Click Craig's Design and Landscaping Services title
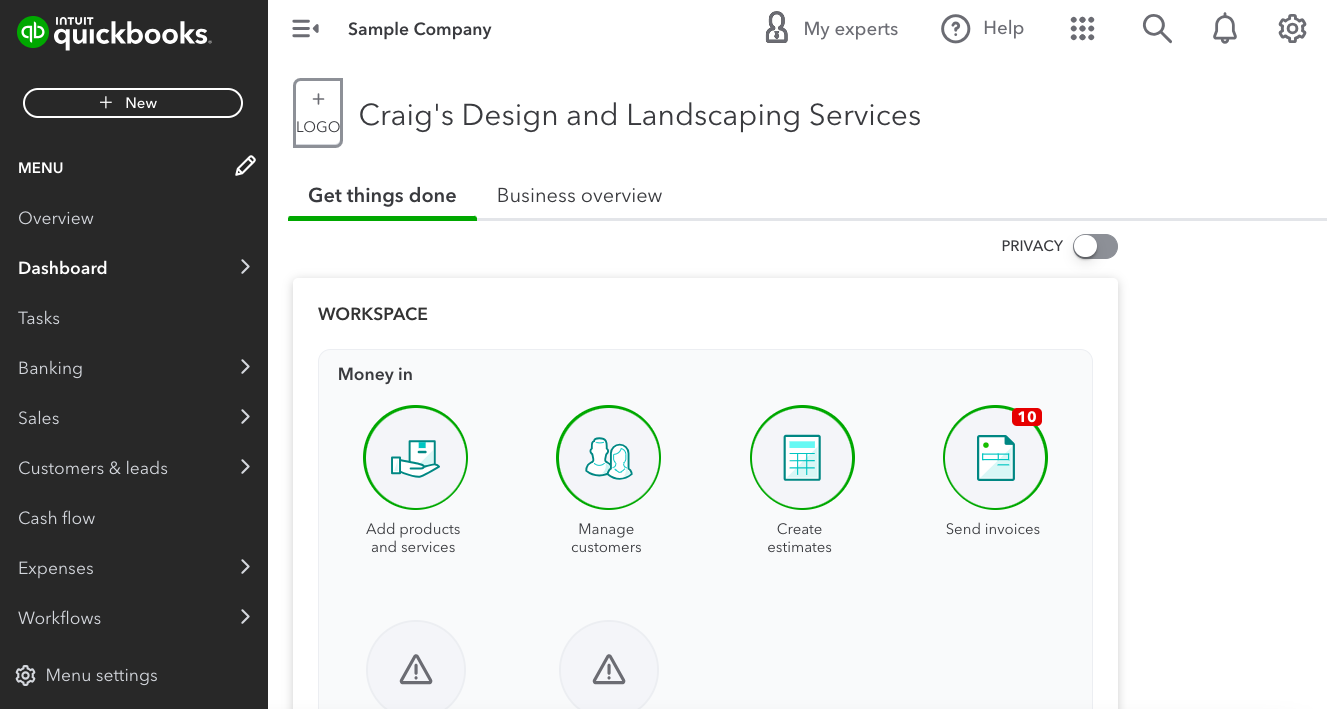The width and height of the screenshot is (1327, 709). [x=640, y=115]
